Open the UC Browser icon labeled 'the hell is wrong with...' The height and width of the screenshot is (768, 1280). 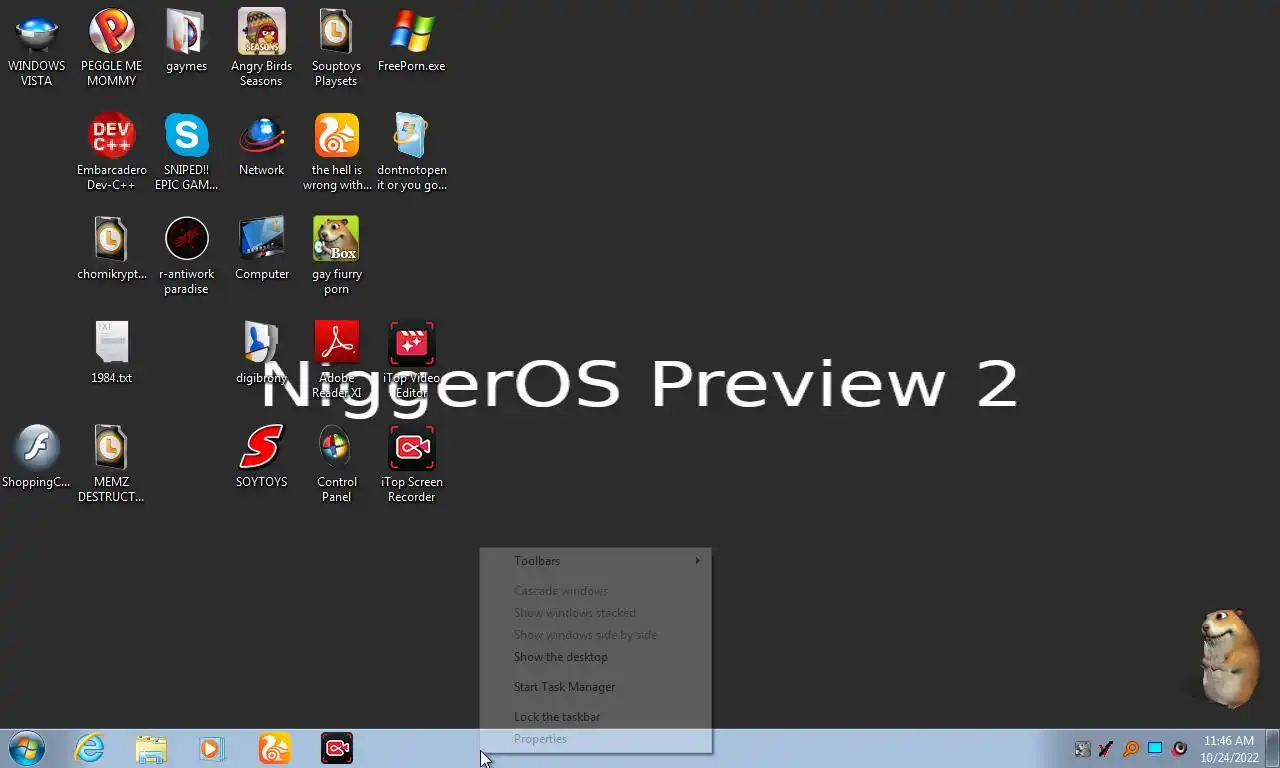point(336,152)
